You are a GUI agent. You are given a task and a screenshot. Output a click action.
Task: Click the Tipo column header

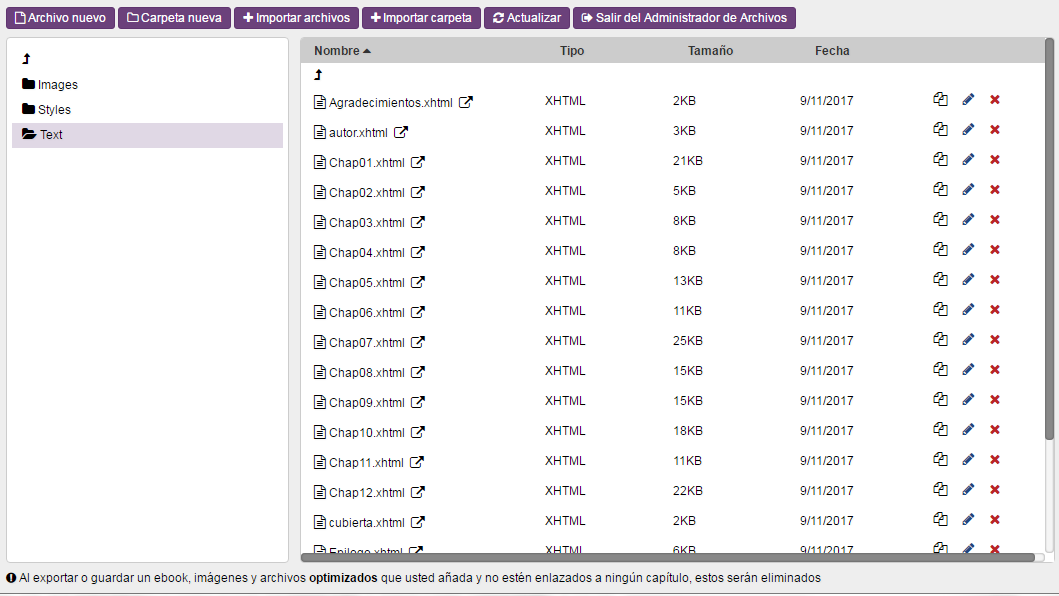pyautogui.click(x=571, y=51)
